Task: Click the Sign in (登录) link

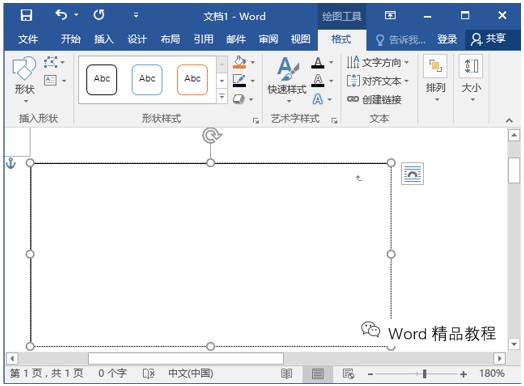Action: (x=447, y=39)
